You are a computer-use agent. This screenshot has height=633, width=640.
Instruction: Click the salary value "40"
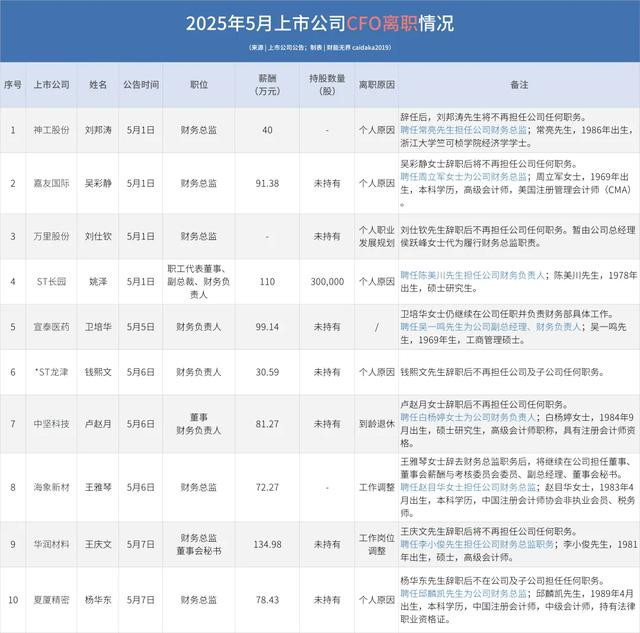tap(267, 130)
